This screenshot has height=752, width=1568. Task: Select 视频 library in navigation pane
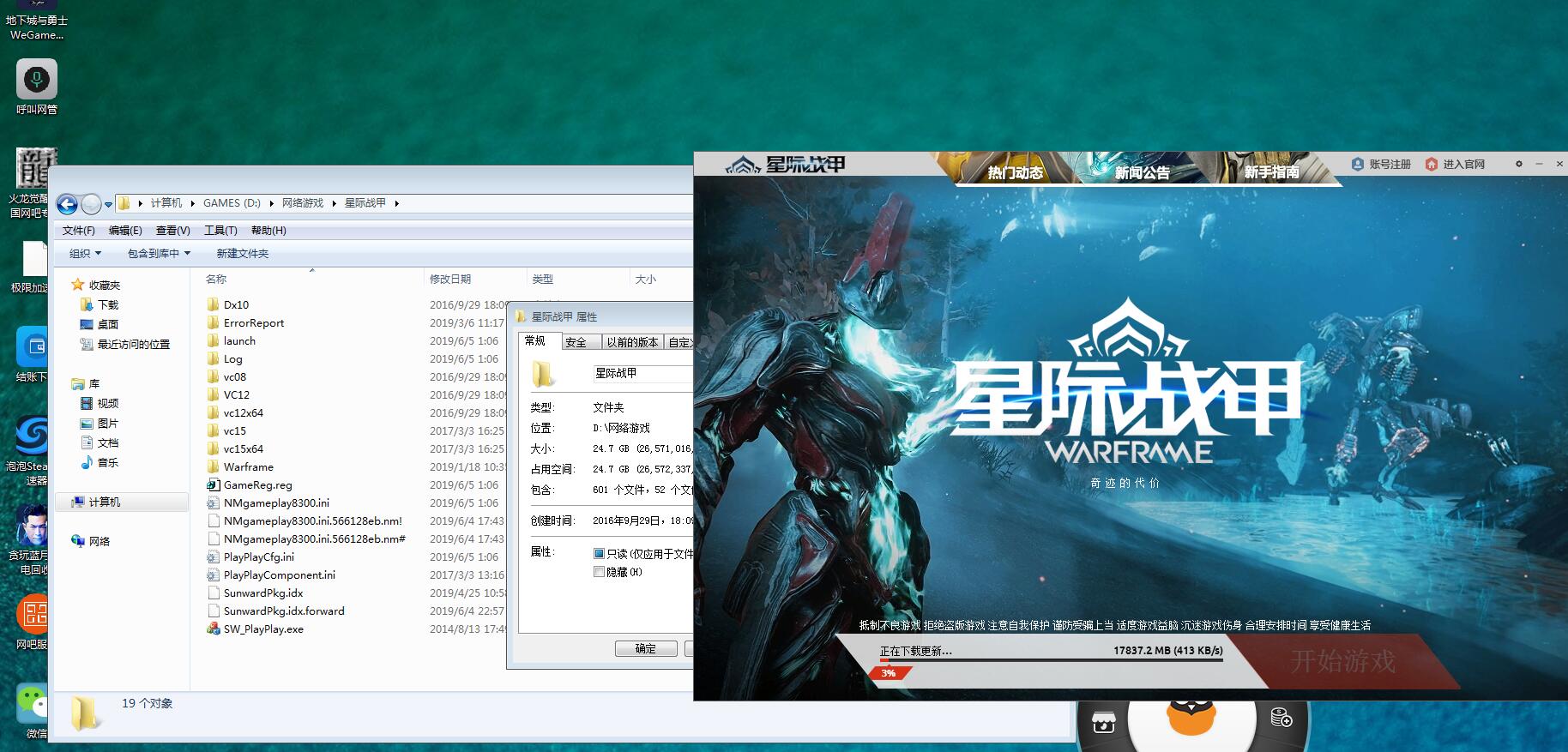point(107,403)
